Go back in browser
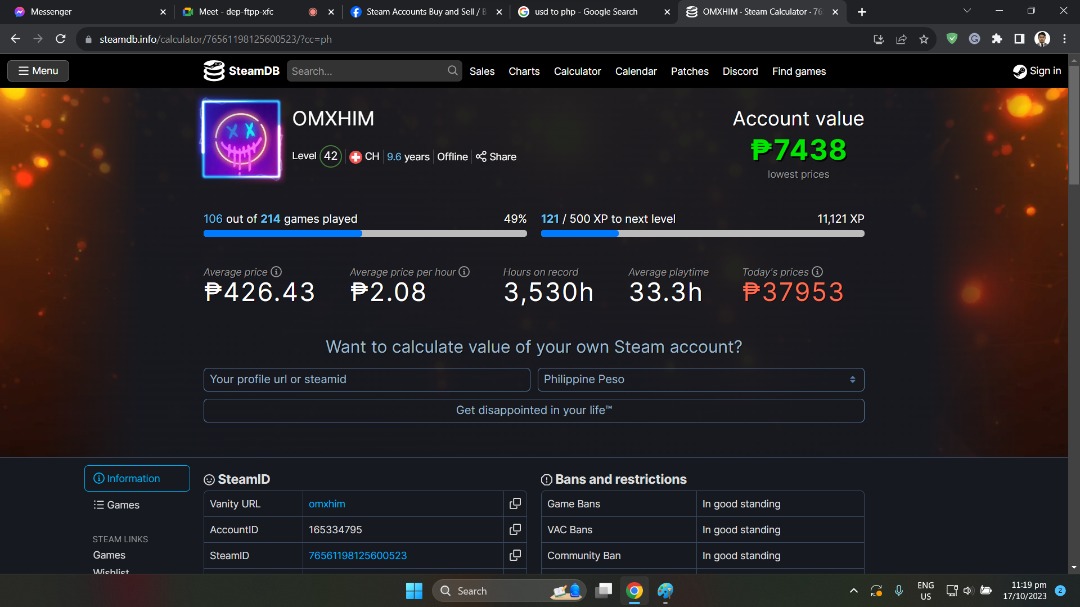Image resolution: width=1080 pixels, height=607 pixels. (x=15, y=39)
